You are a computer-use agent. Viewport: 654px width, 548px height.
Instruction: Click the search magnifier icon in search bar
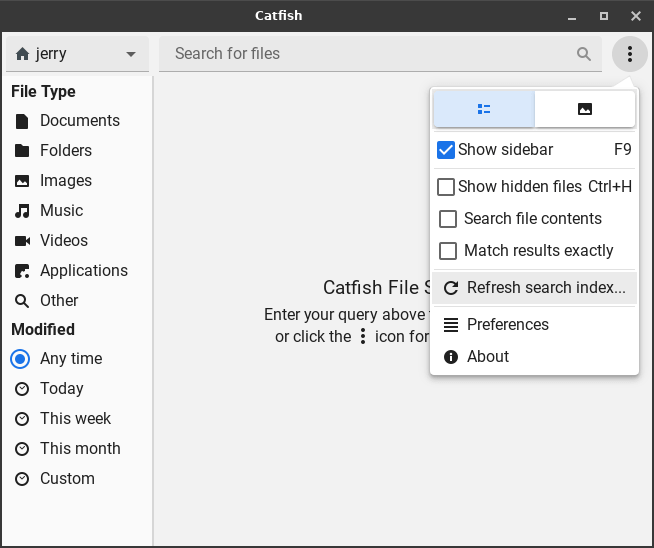coord(584,54)
